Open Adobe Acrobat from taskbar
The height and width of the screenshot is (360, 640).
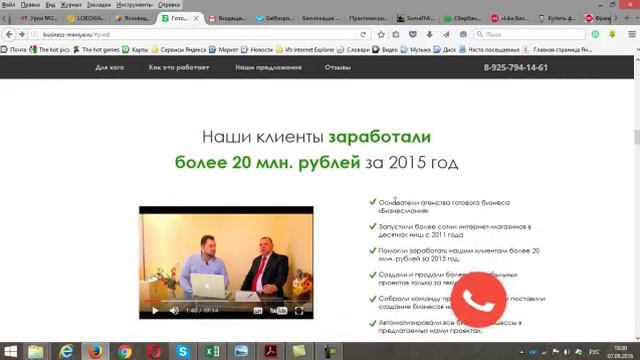(271, 351)
